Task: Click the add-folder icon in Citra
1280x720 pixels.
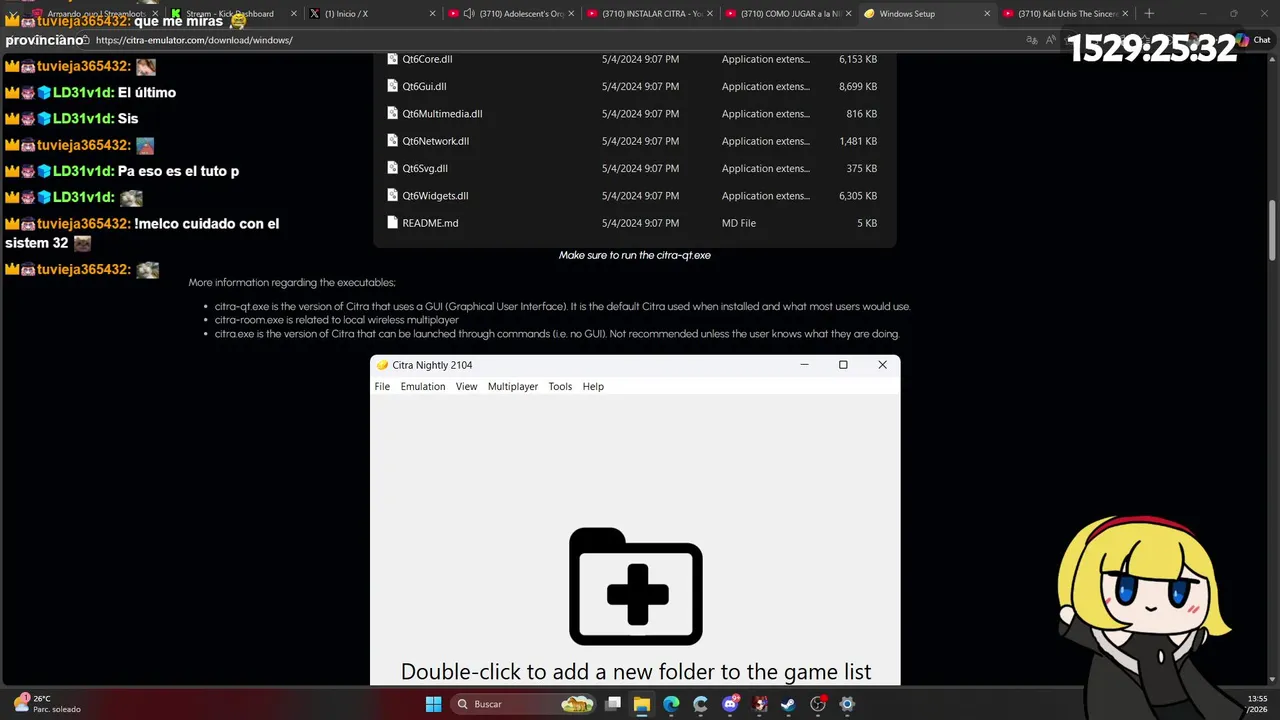Action: coord(636,587)
